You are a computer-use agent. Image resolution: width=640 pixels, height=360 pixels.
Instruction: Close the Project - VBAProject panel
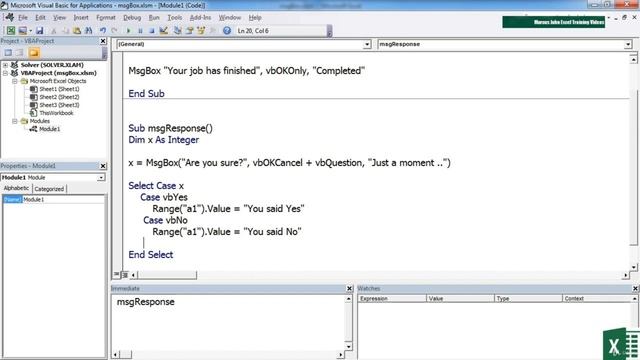[103, 41]
